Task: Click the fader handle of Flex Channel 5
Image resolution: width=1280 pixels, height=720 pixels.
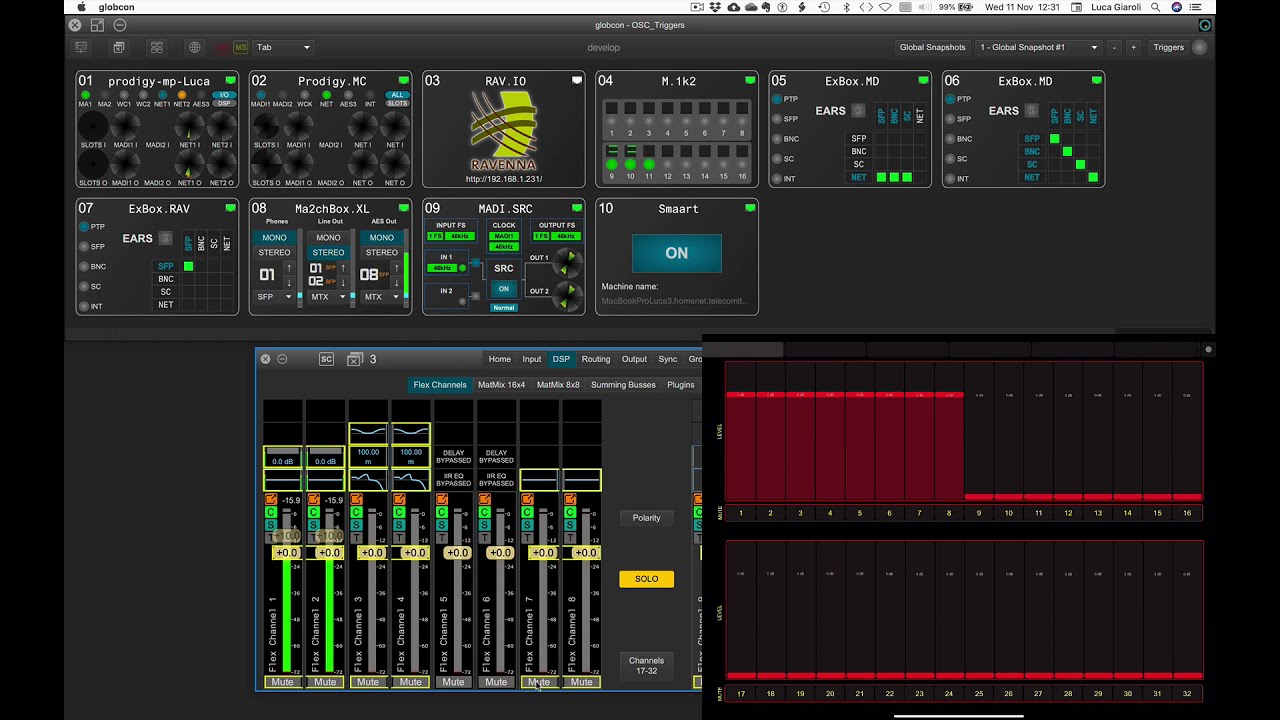Action: point(457,553)
